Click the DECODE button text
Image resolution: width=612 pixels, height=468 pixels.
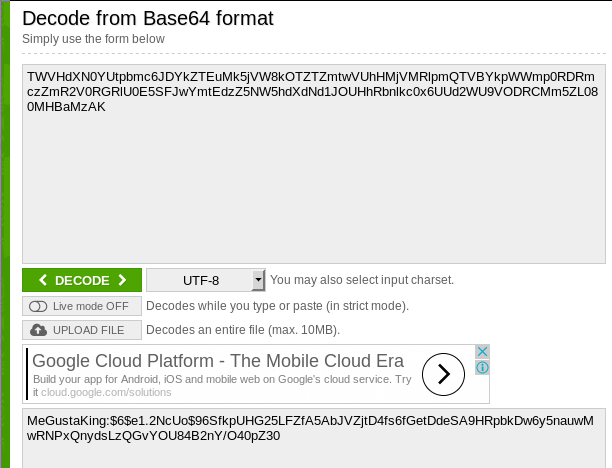(x=82, y=280)
